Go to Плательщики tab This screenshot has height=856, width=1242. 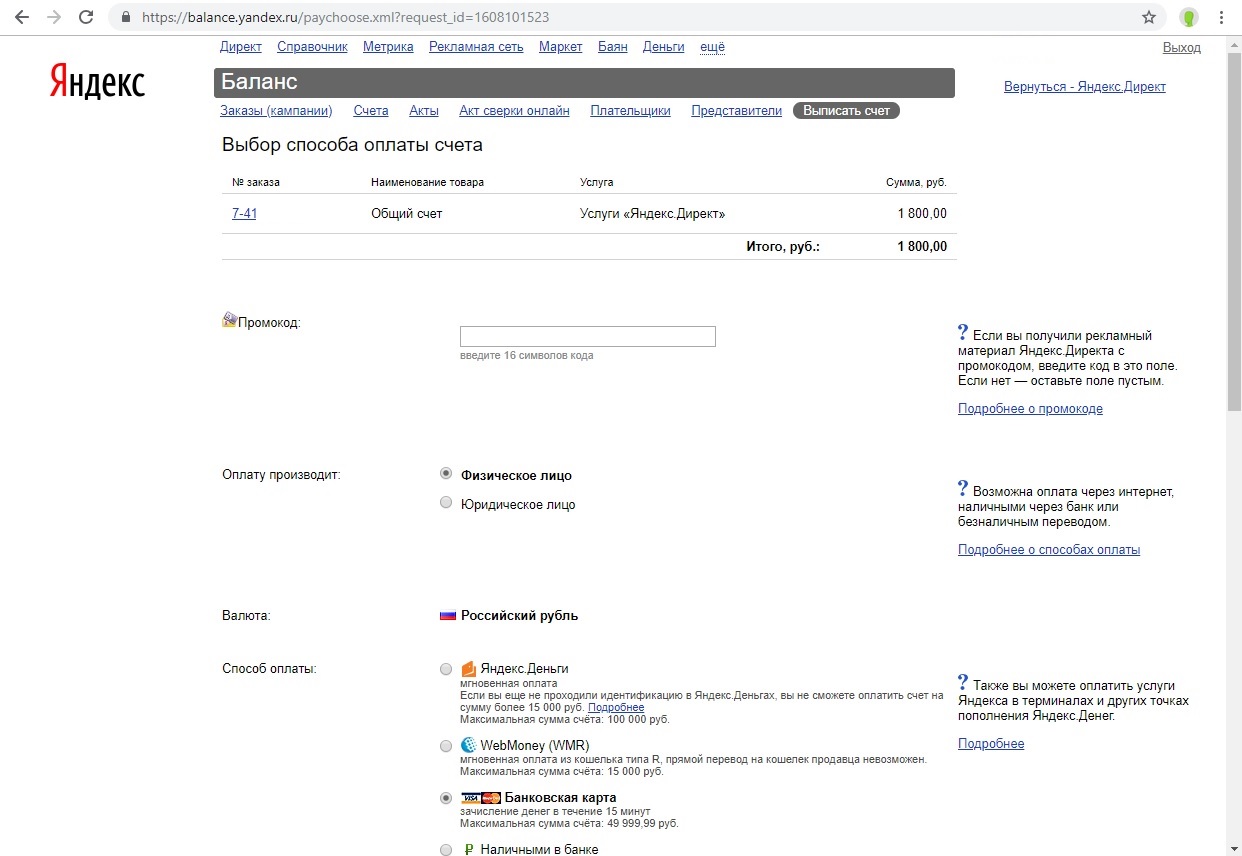[630, 111]
